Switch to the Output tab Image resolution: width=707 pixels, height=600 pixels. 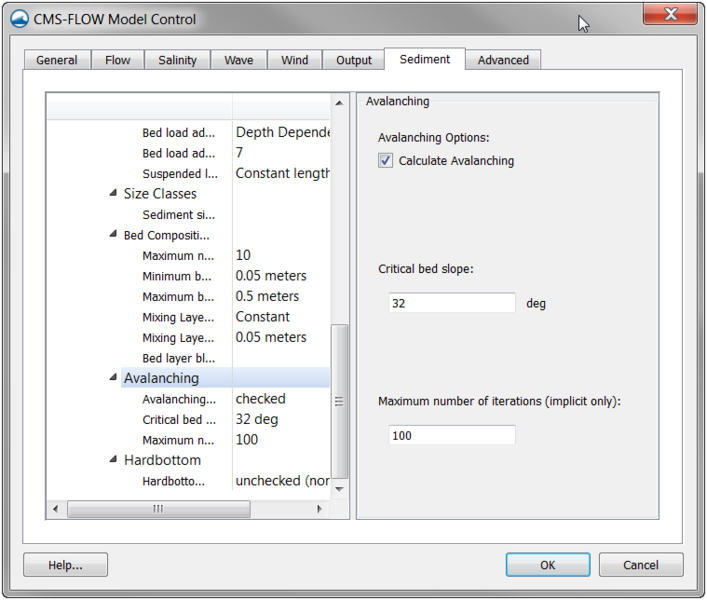(354, 60)
